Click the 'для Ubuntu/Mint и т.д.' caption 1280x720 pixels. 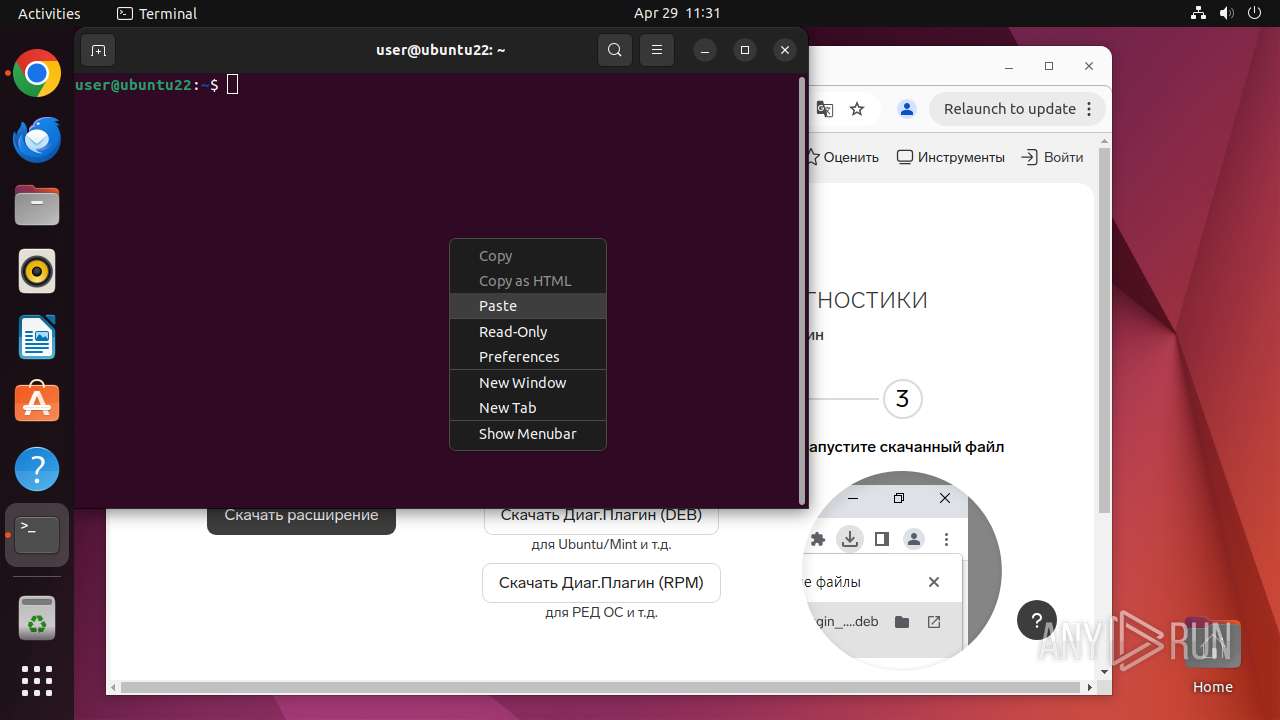point(601,545)
